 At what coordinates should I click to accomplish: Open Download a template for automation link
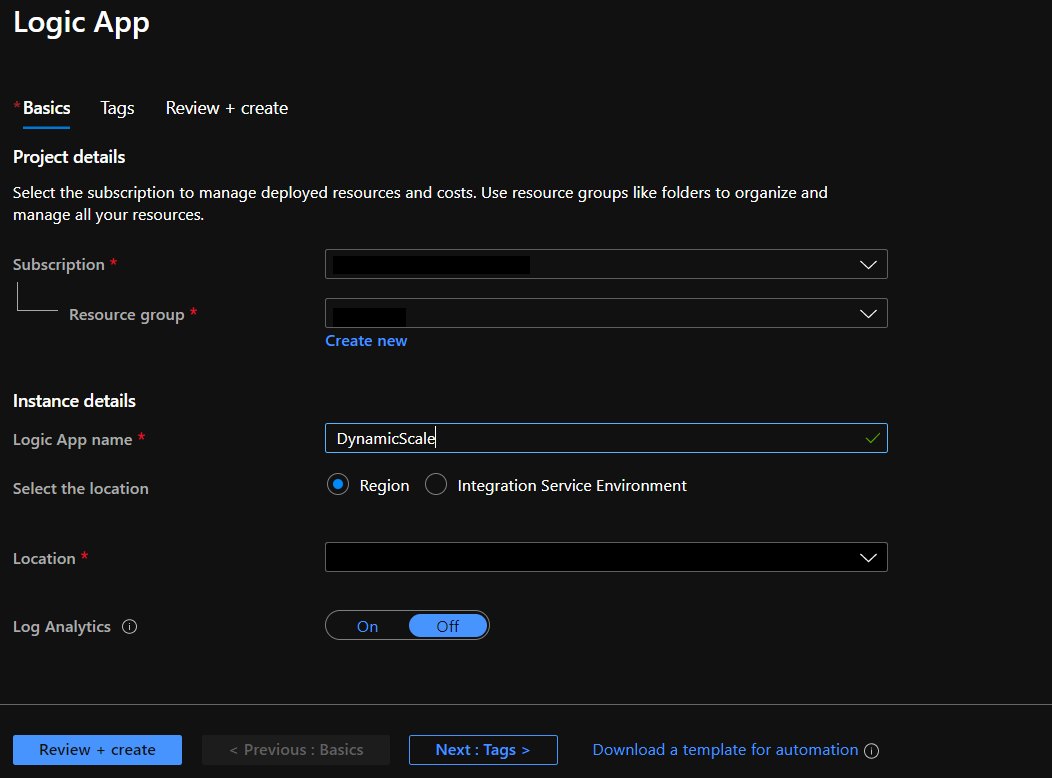pos(725,750)
